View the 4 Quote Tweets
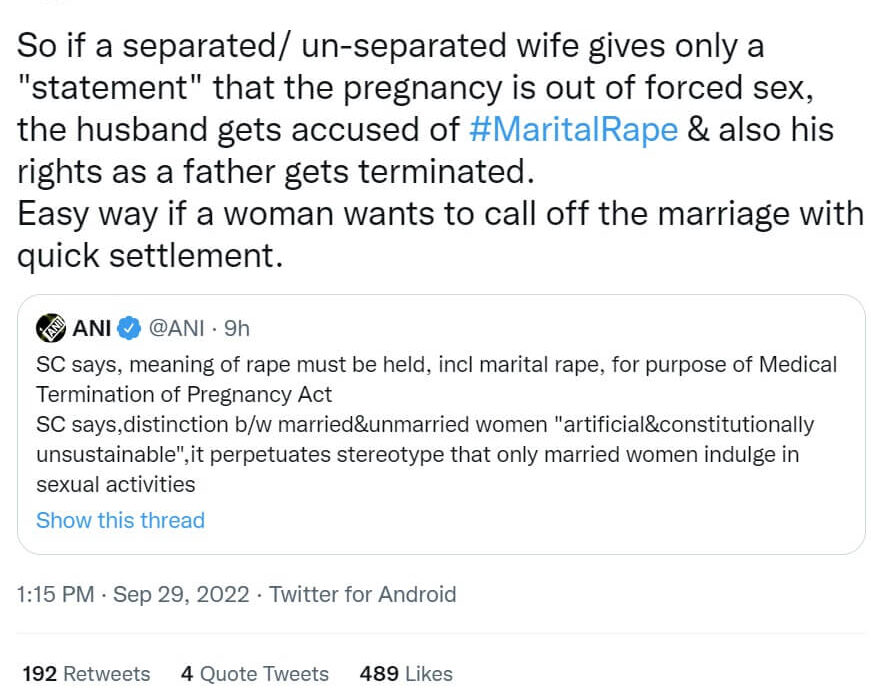 point(254,674)
